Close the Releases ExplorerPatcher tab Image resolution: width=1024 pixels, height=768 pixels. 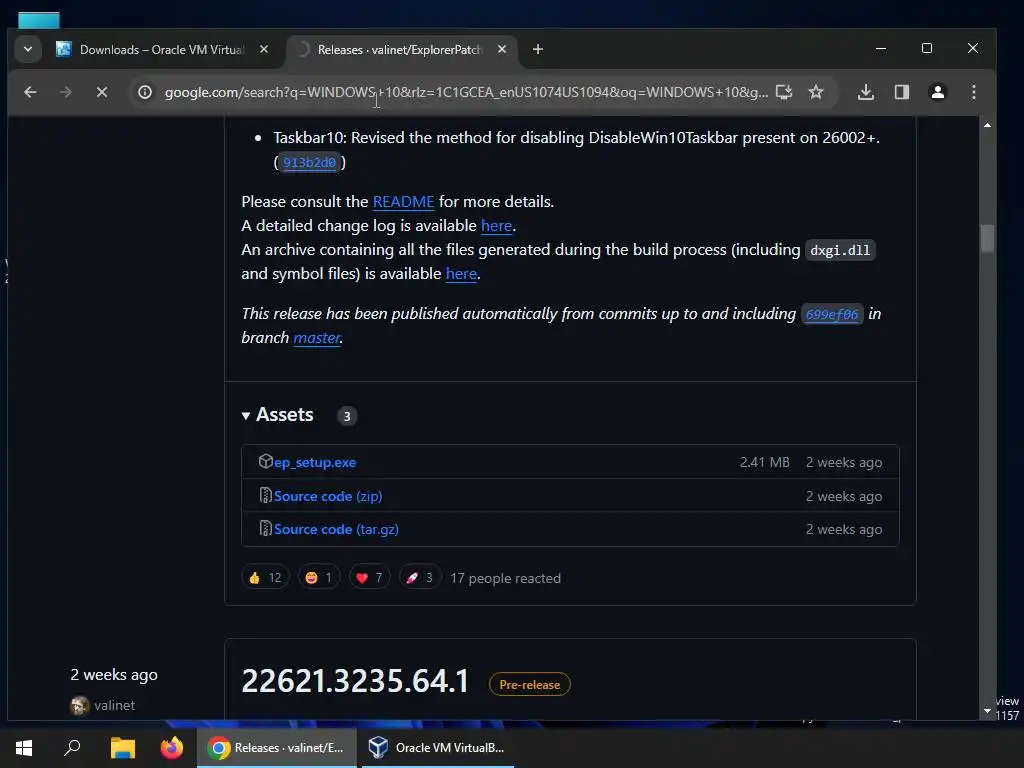502,49
